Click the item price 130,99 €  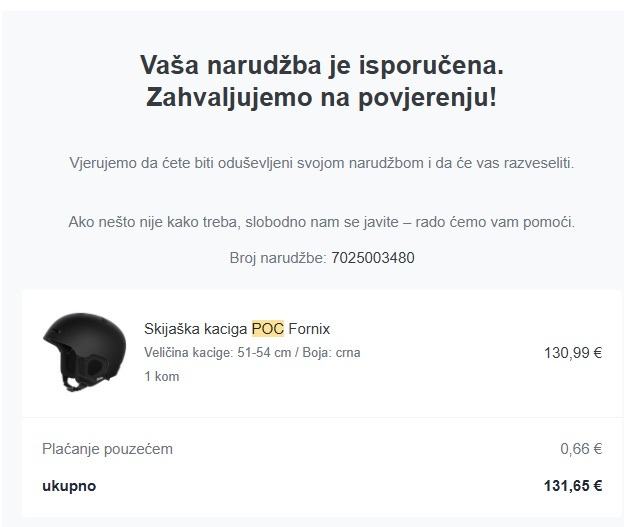[572, 352]
